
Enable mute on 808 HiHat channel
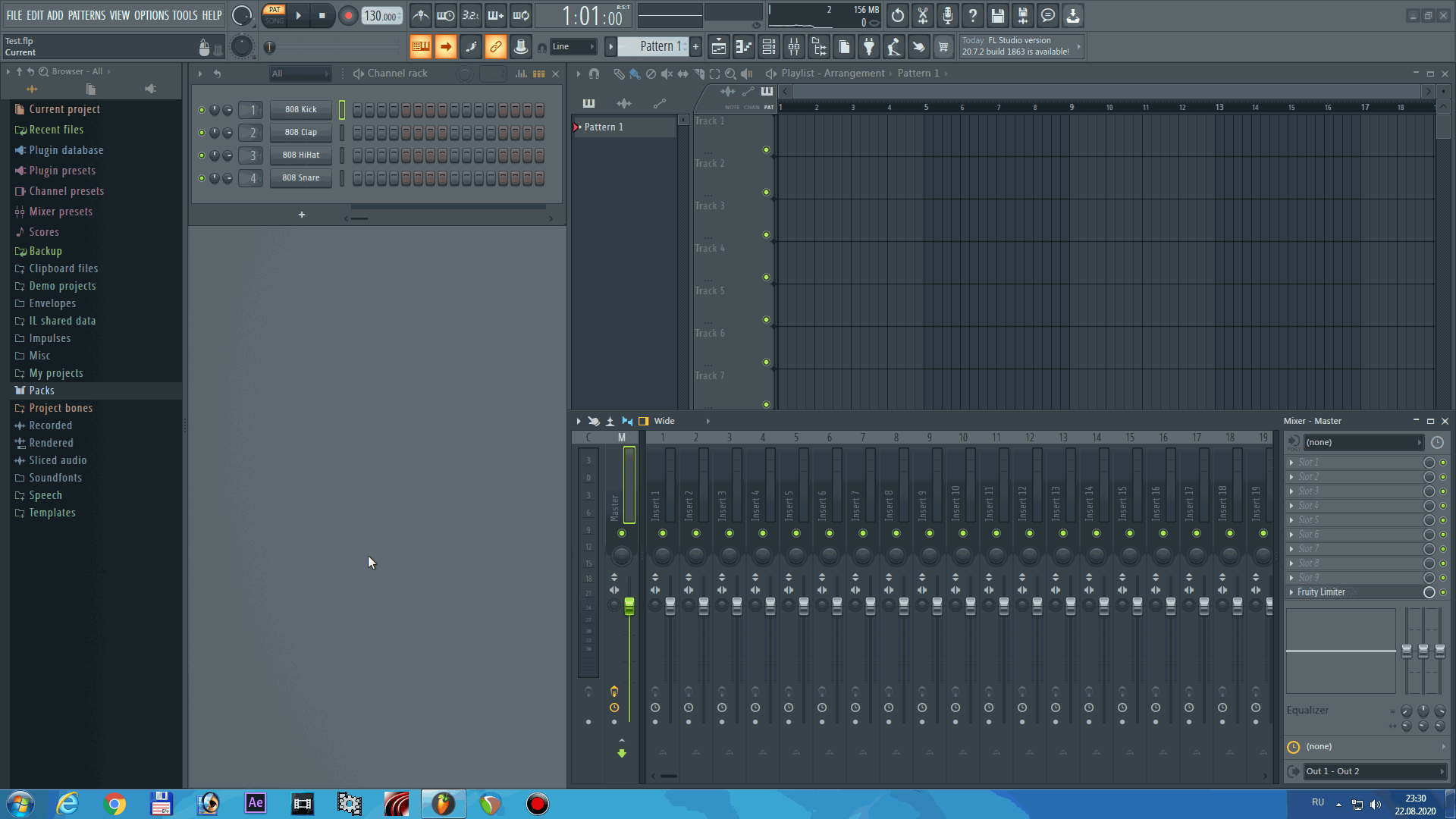click(x=200, y=154)
